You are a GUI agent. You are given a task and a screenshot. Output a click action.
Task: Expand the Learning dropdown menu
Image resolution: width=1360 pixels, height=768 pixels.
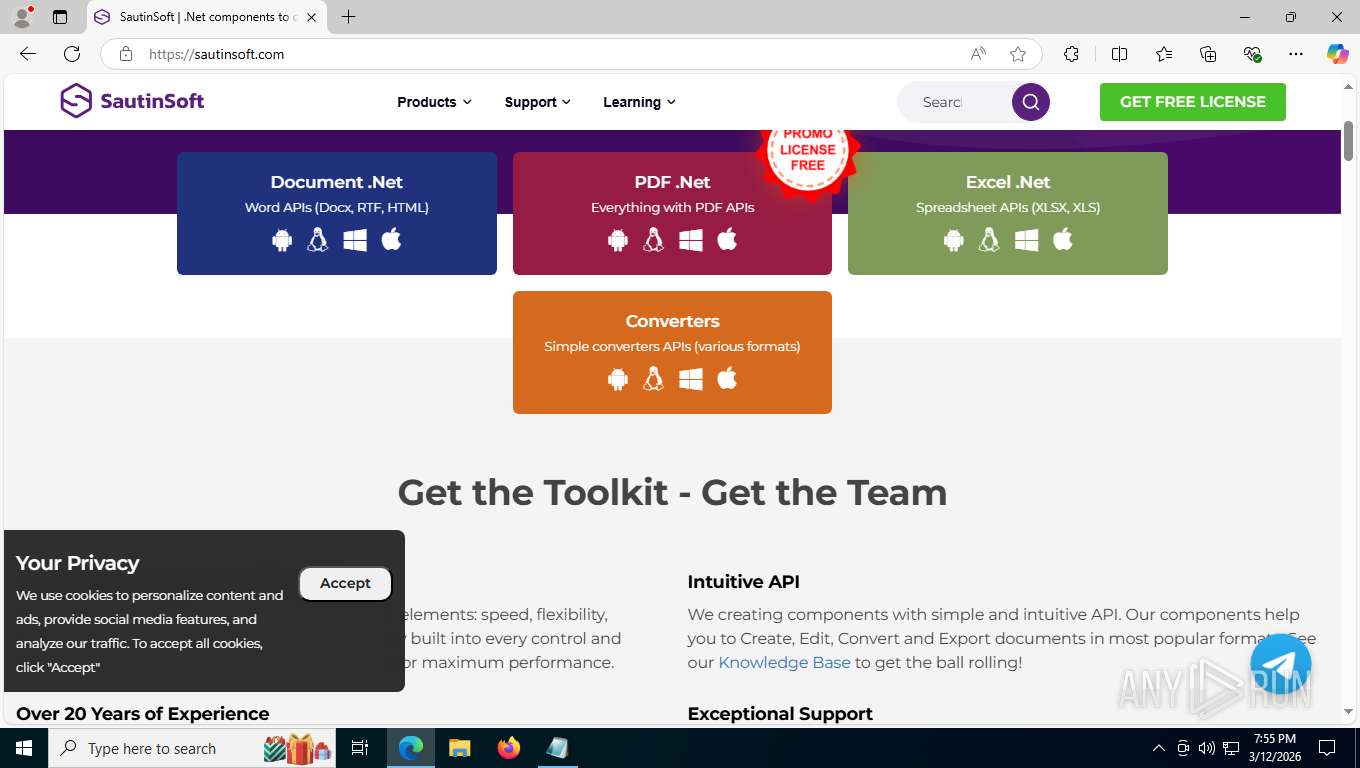639,102
